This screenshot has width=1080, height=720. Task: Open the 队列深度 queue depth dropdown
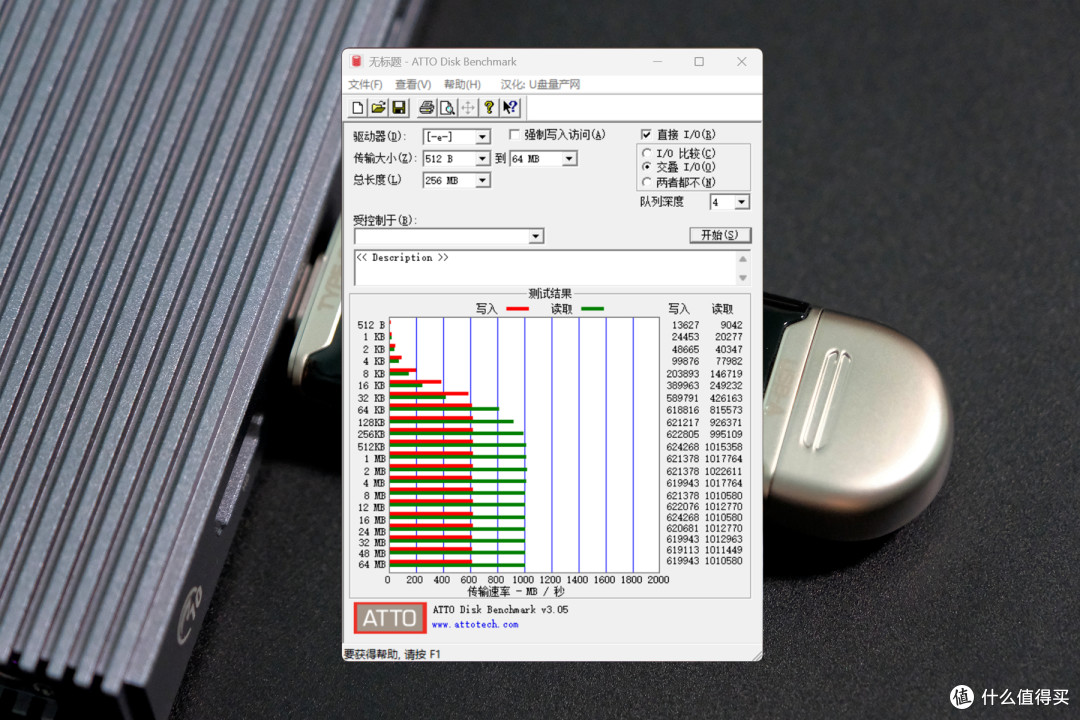coord(742,203)
